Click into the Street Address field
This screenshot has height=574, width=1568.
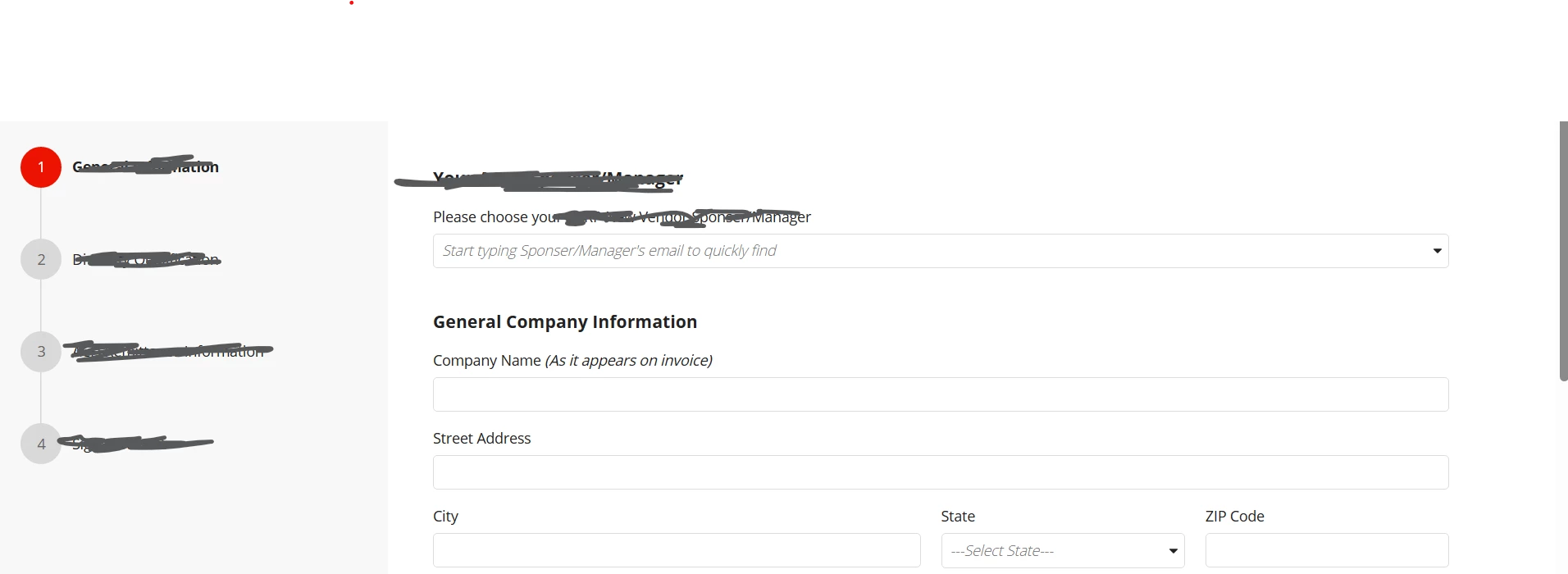coord(941,472)
